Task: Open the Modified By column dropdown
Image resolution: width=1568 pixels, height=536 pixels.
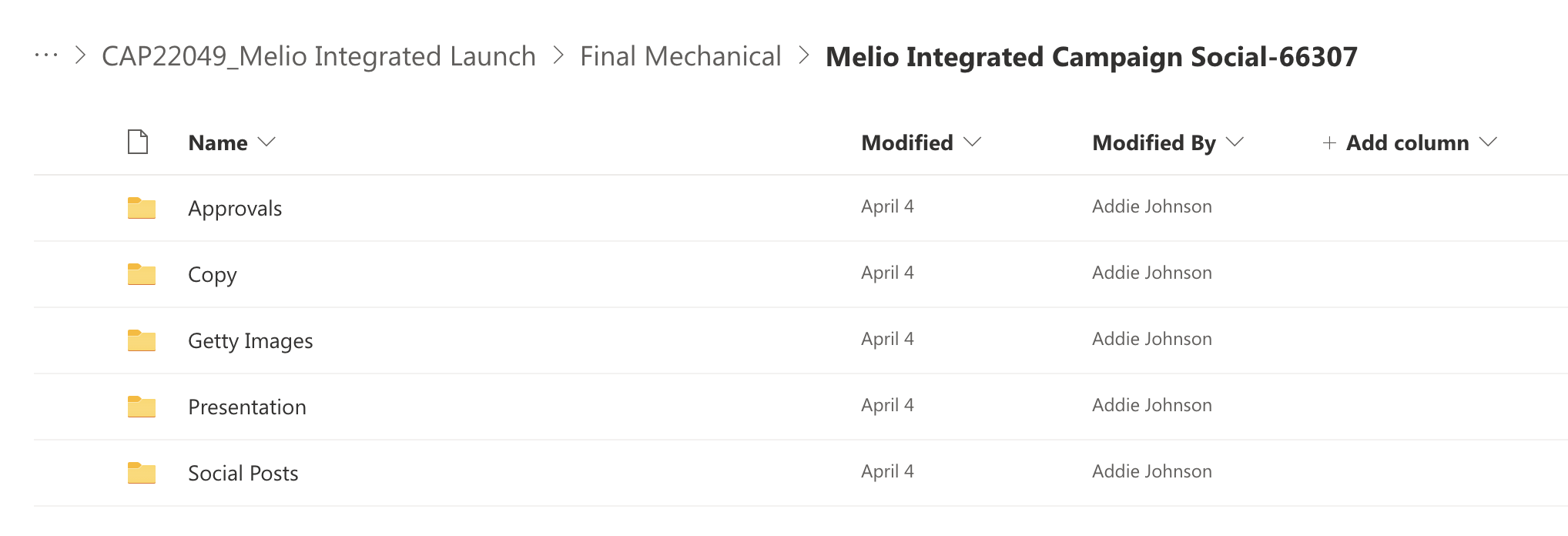Action: 1235,142
